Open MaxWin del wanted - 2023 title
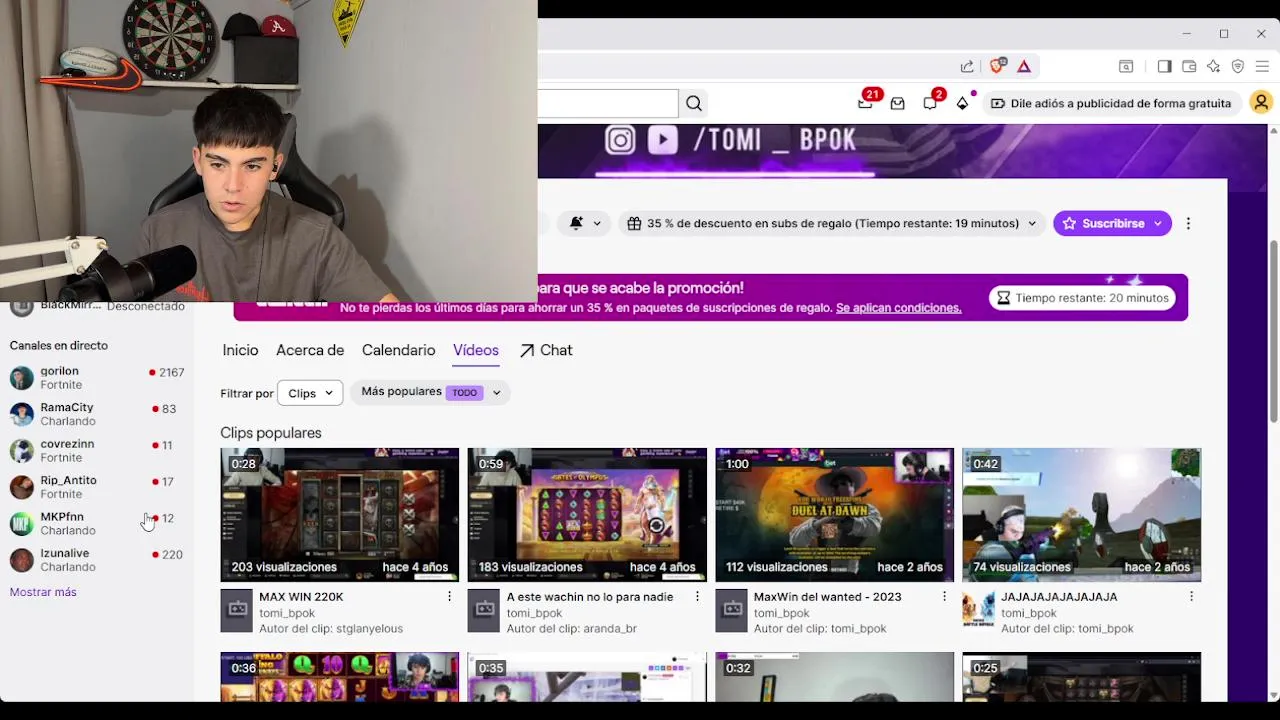This screenshot has height=720, width=1280. (x=828, y=596)
